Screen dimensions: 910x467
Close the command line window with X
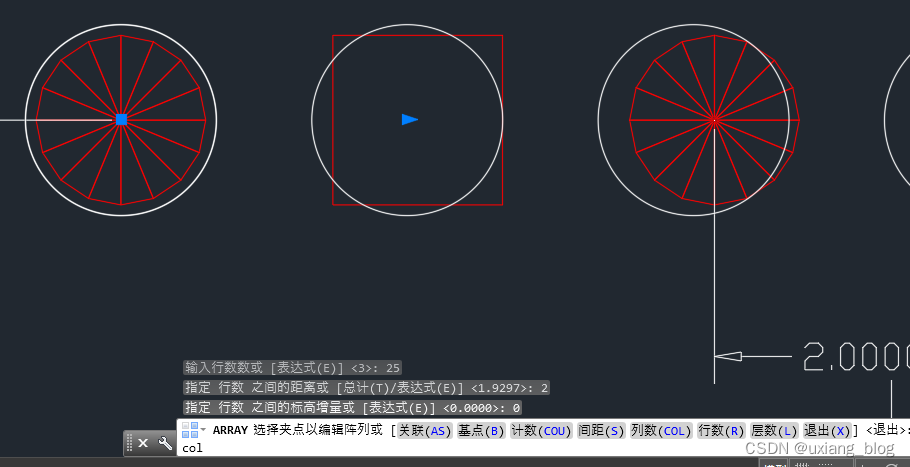tap(143, 443)
